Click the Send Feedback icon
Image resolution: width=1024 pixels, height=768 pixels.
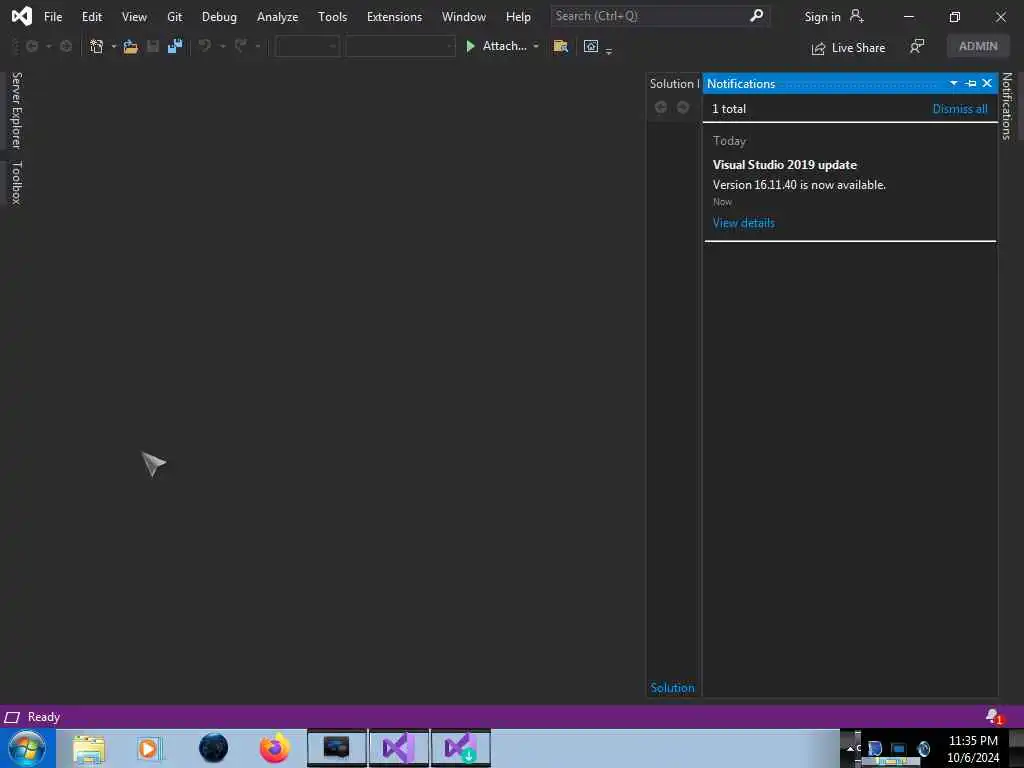(x=917, y=46)
